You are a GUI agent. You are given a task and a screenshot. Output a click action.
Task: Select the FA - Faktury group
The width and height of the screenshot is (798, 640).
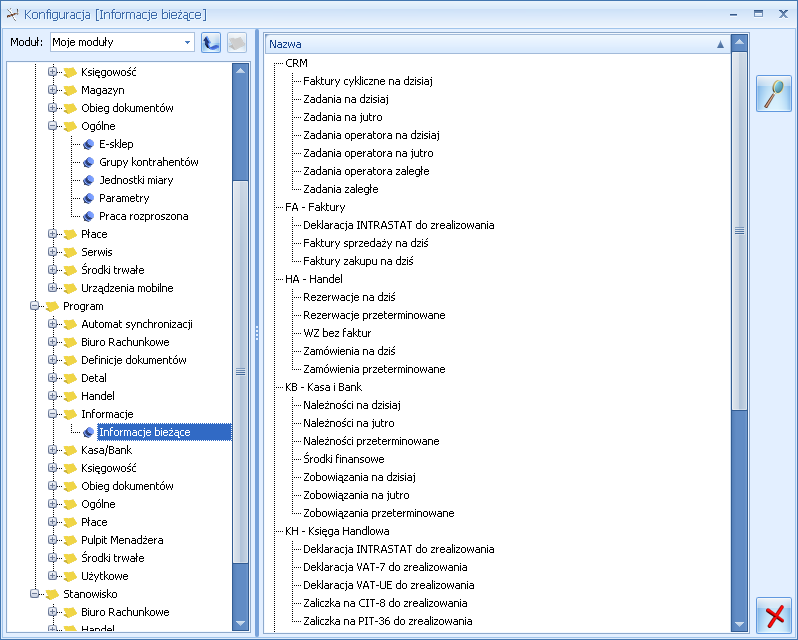pos(315,207)
